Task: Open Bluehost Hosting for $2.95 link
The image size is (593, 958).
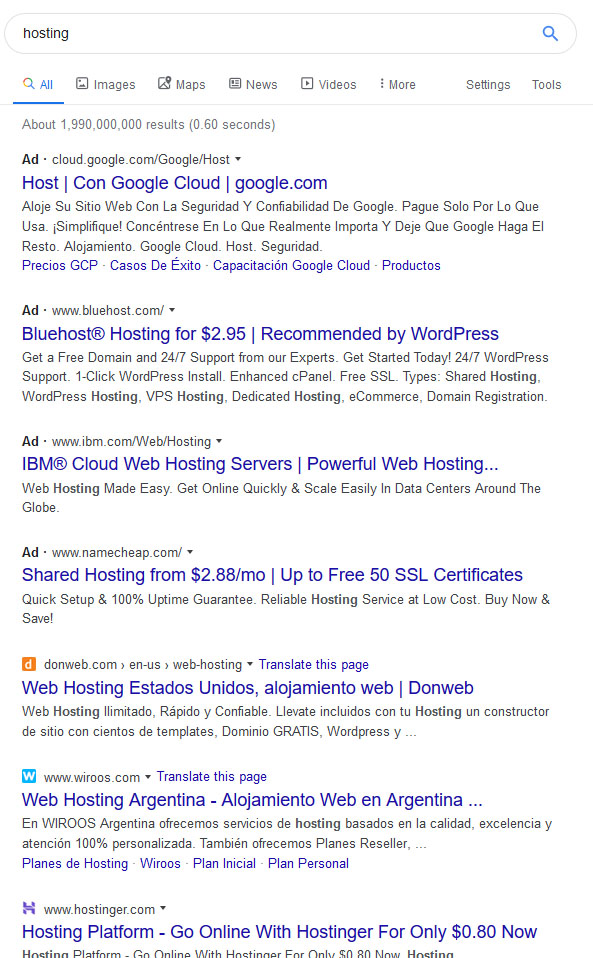Action: 260,334
